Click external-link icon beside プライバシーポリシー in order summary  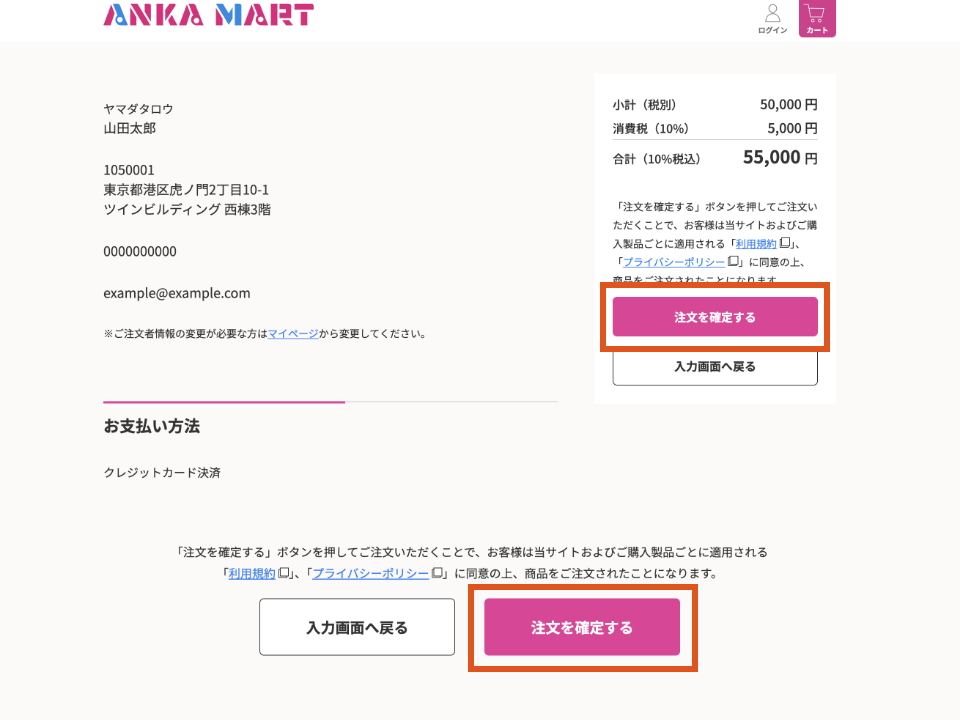(x=733, y=262)
